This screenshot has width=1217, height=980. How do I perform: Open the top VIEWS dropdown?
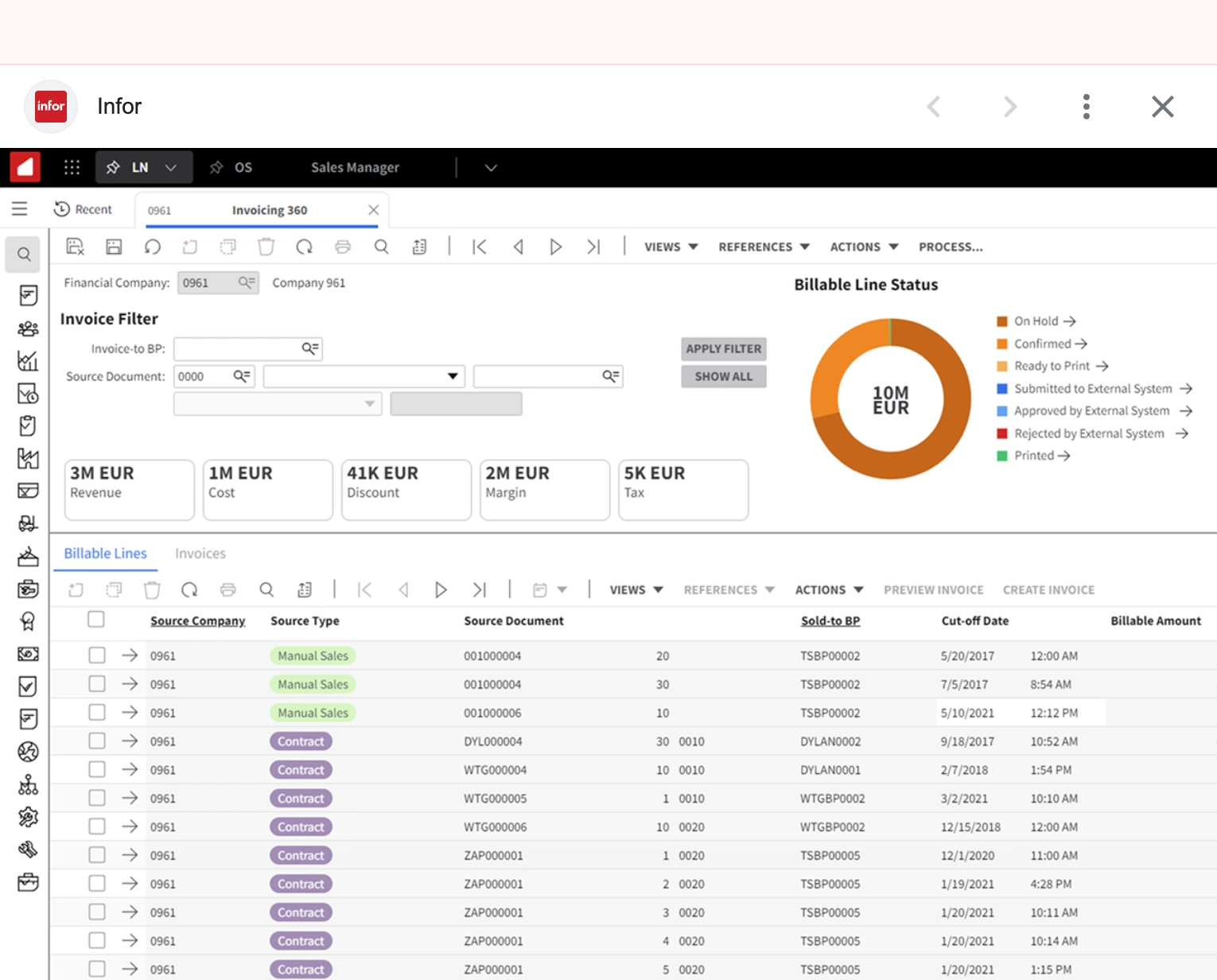(671, 247)
